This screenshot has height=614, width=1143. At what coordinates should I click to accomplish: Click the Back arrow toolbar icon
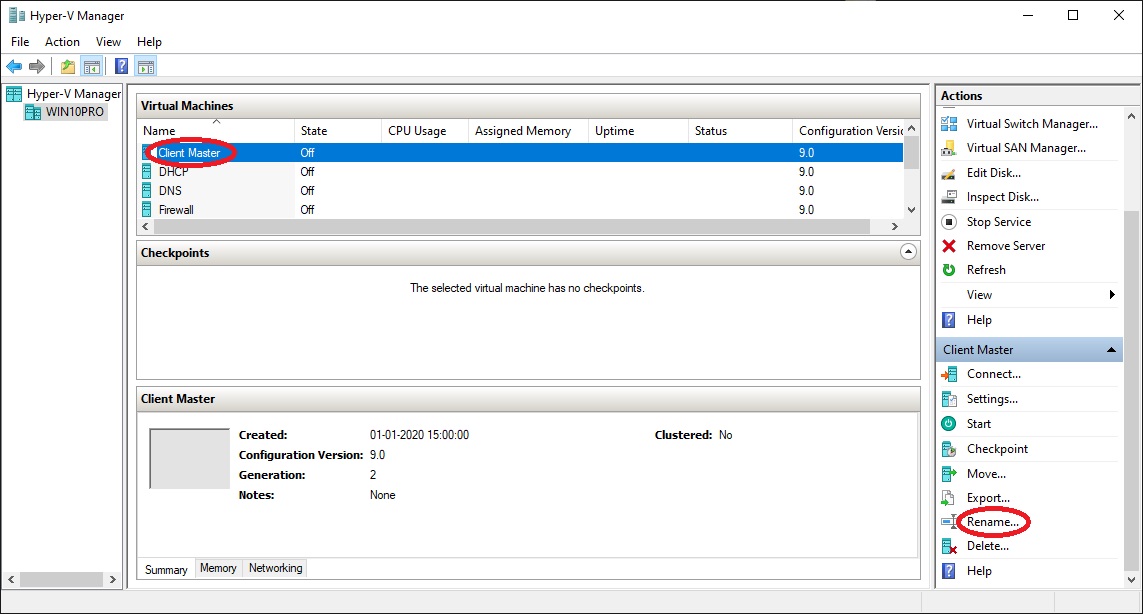tap(14, 67)
